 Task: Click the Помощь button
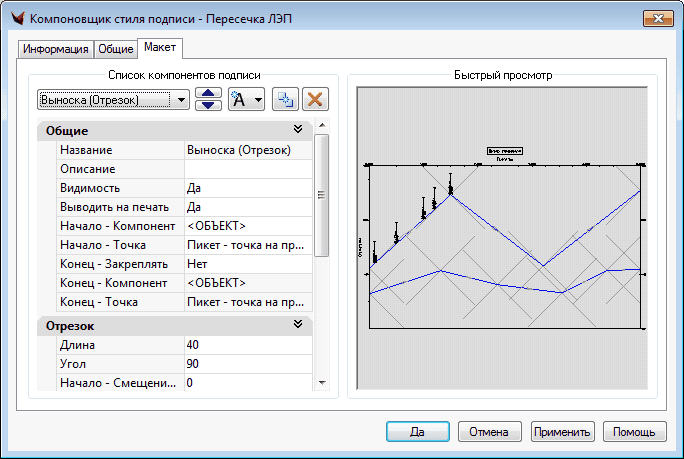coord(634,431)
